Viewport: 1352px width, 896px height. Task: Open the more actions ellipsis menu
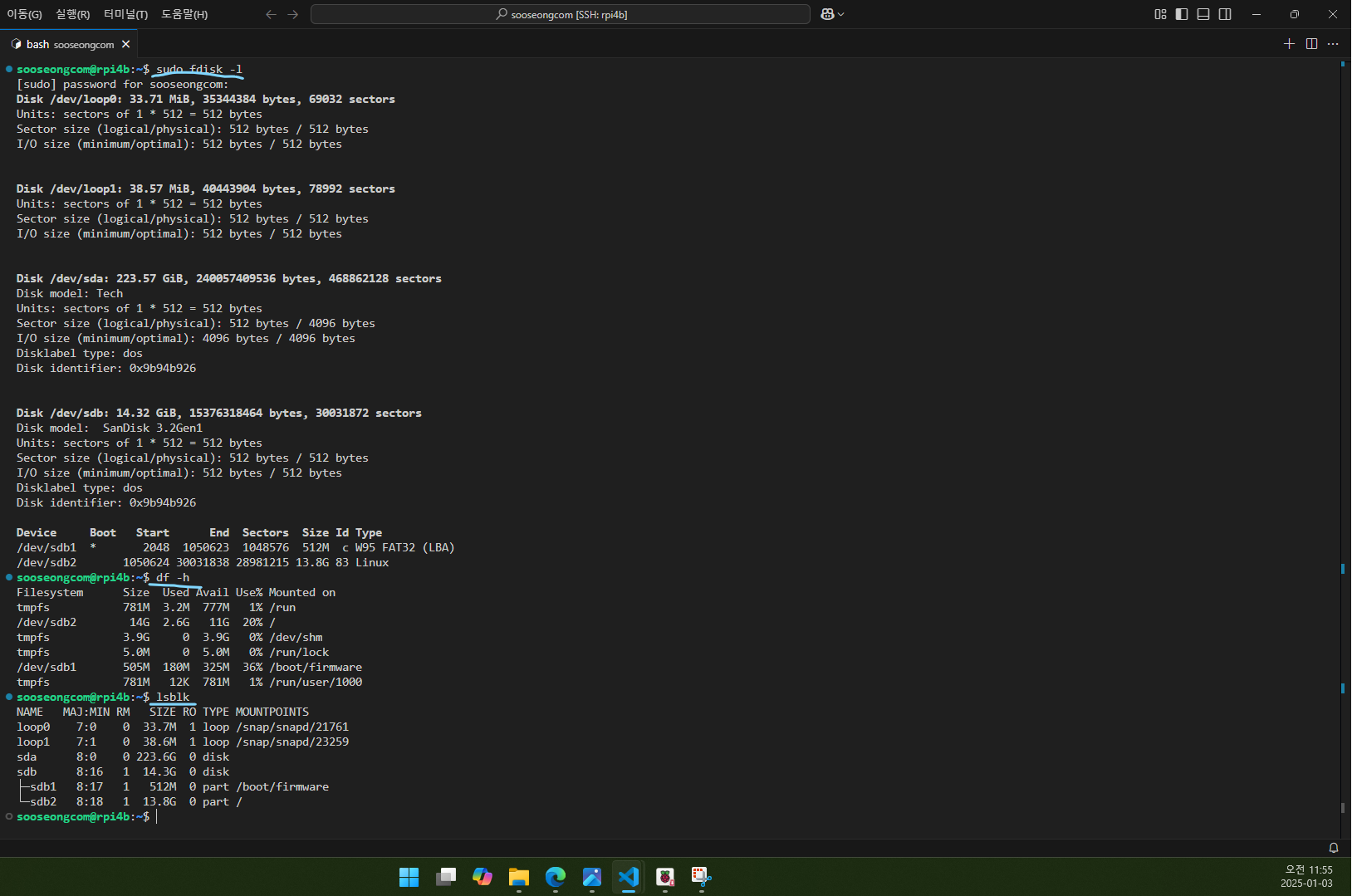[1333, 44]
